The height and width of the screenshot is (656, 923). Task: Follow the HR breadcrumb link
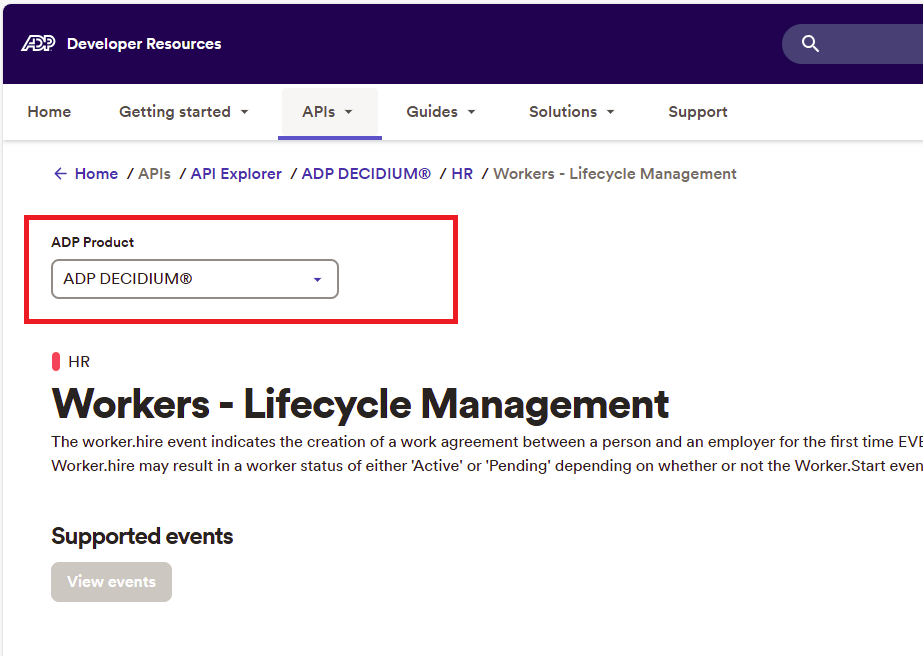462,174
